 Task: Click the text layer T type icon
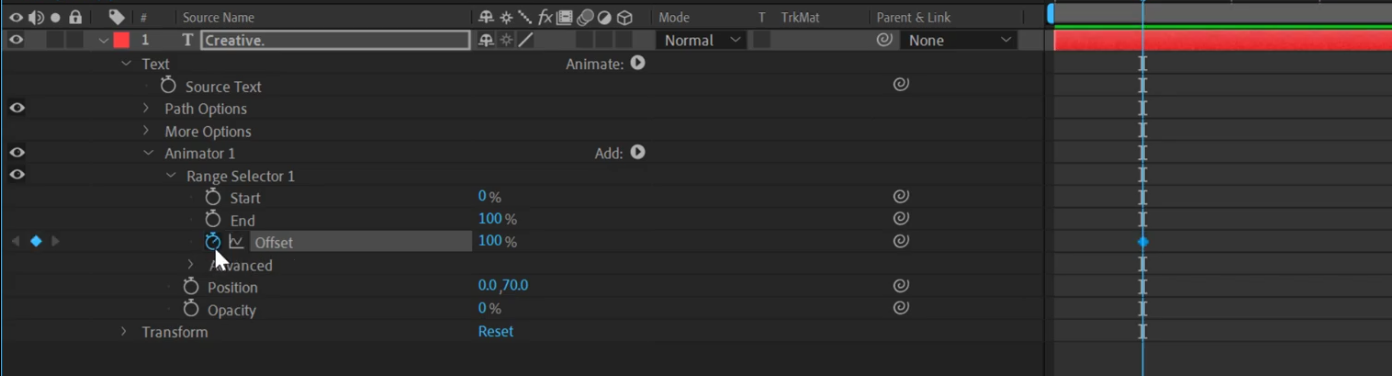click(187, 40)
